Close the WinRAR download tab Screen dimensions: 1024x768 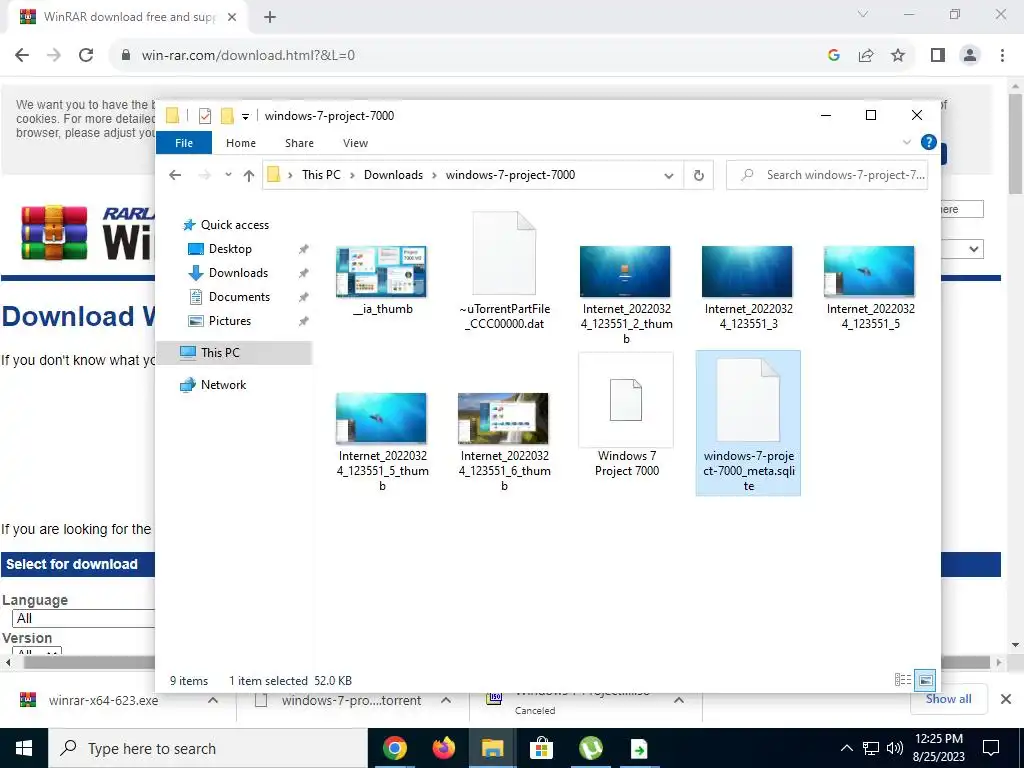tap(232, 17)
